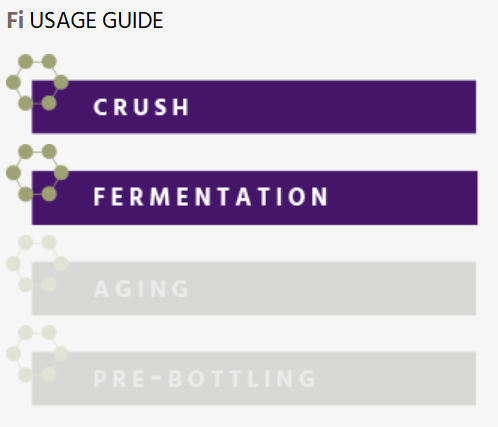Select the purple Crush stage bar
This screenshot has height=427, width=498.
254,107
